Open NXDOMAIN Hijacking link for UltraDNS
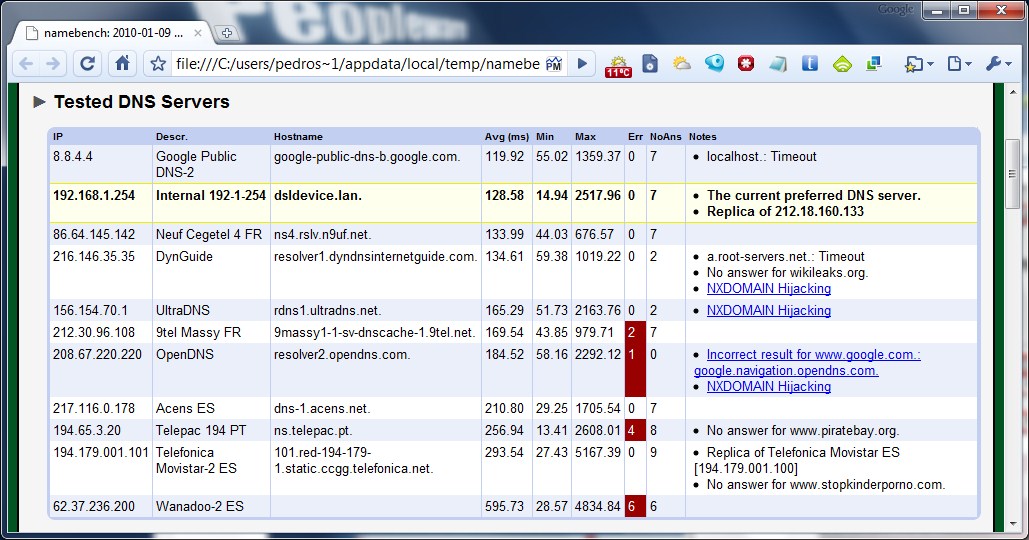The height and width of the screenshot is (540, 1029). [768, 310]
